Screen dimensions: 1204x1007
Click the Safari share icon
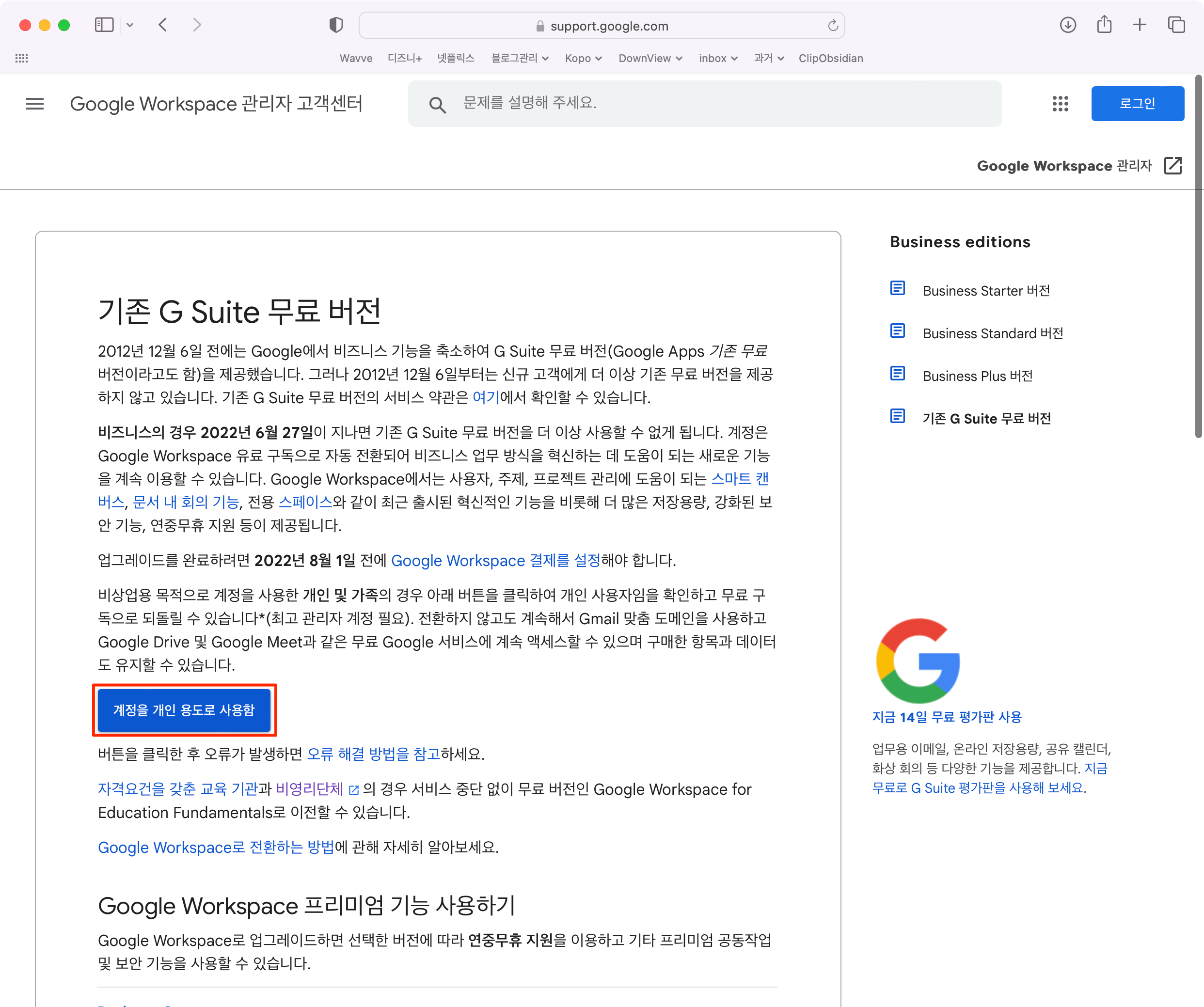point(1104,25)
